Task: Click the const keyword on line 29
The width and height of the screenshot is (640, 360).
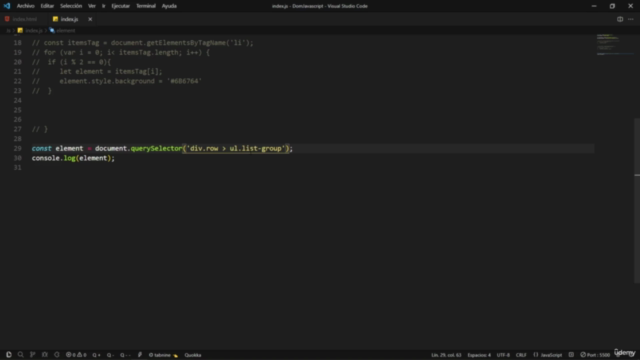Action: 42,148
